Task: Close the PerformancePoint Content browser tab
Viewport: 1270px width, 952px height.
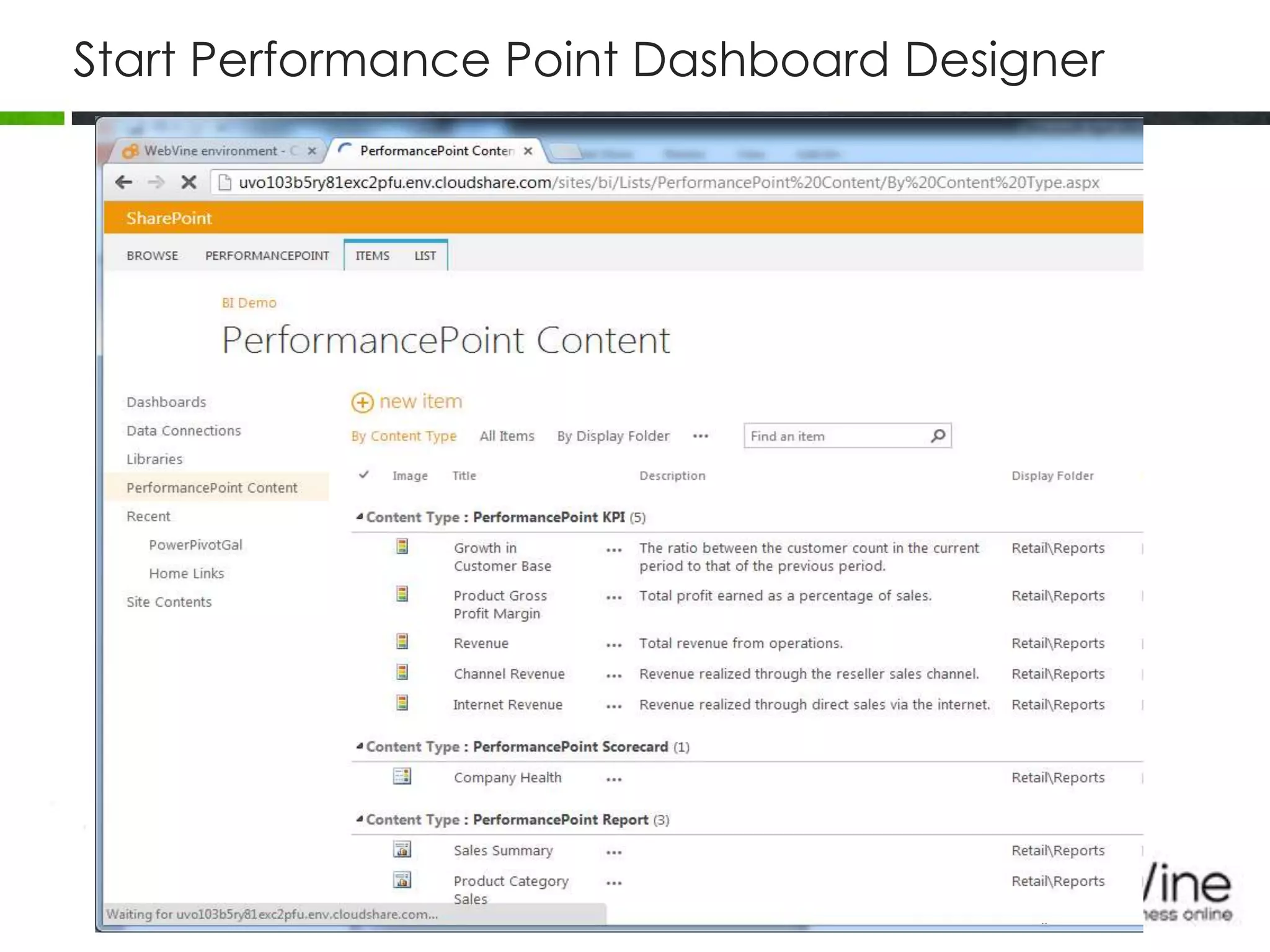Action: tap(528, 151)
